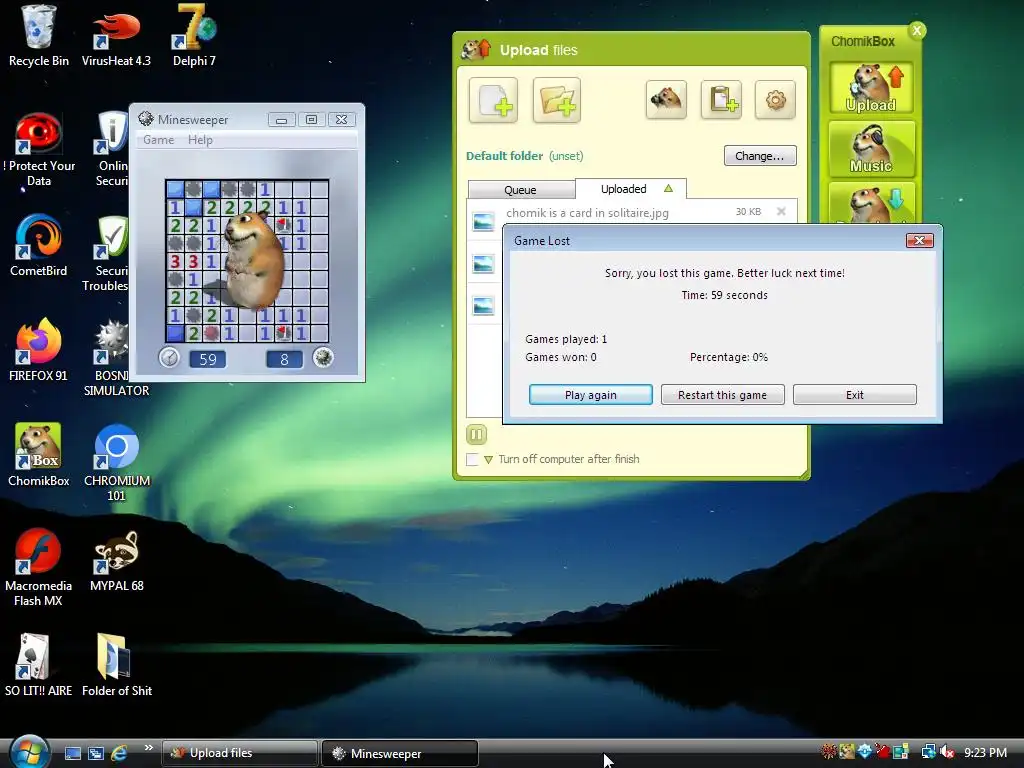Launch FIREFOX 91 desktop shortcut
Screen dimensions: 1024x768
39,349
